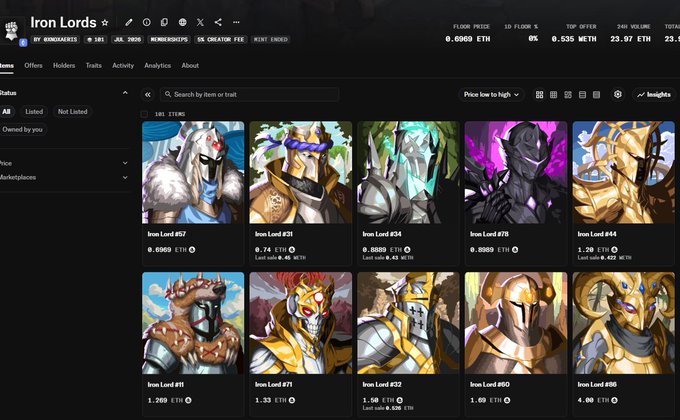This screenshot has height=420, width=680.
Task: Click marketplace icon next to 1.20 ETH price
Action: 614,250
